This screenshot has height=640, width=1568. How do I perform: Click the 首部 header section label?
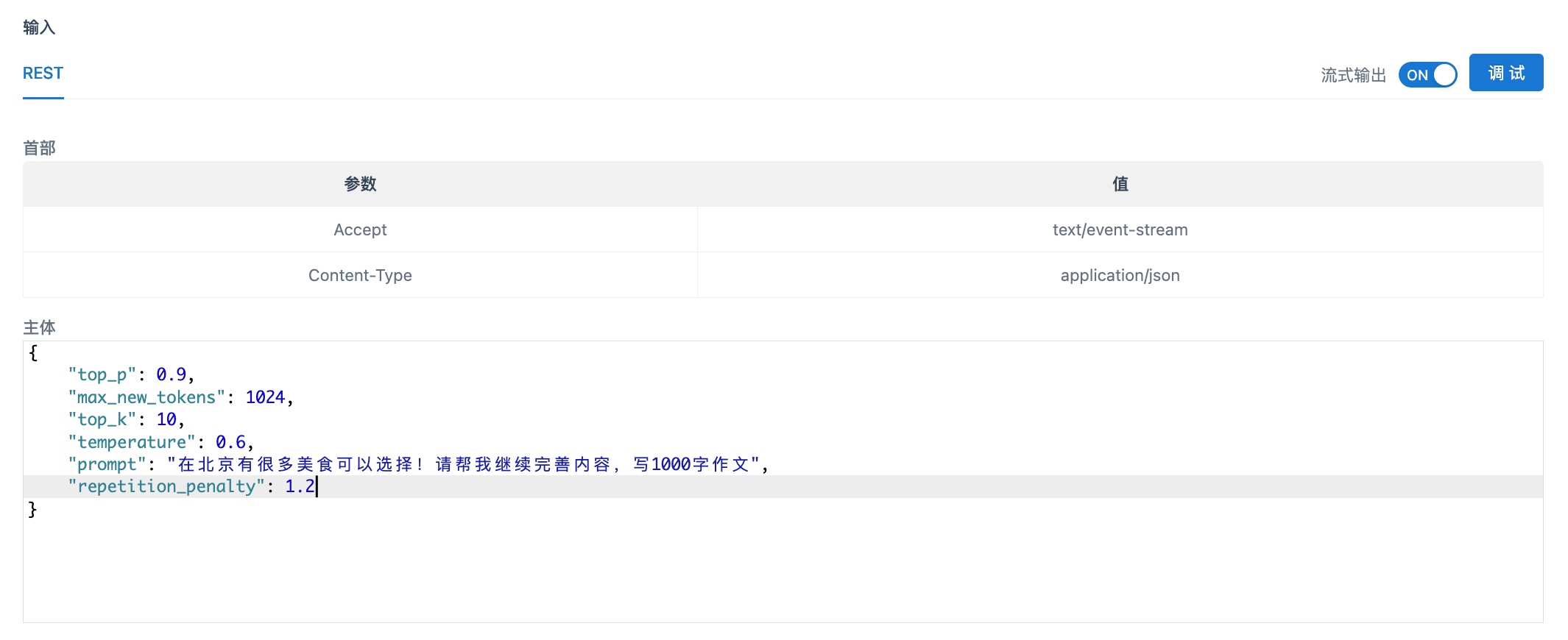point(39,148)
